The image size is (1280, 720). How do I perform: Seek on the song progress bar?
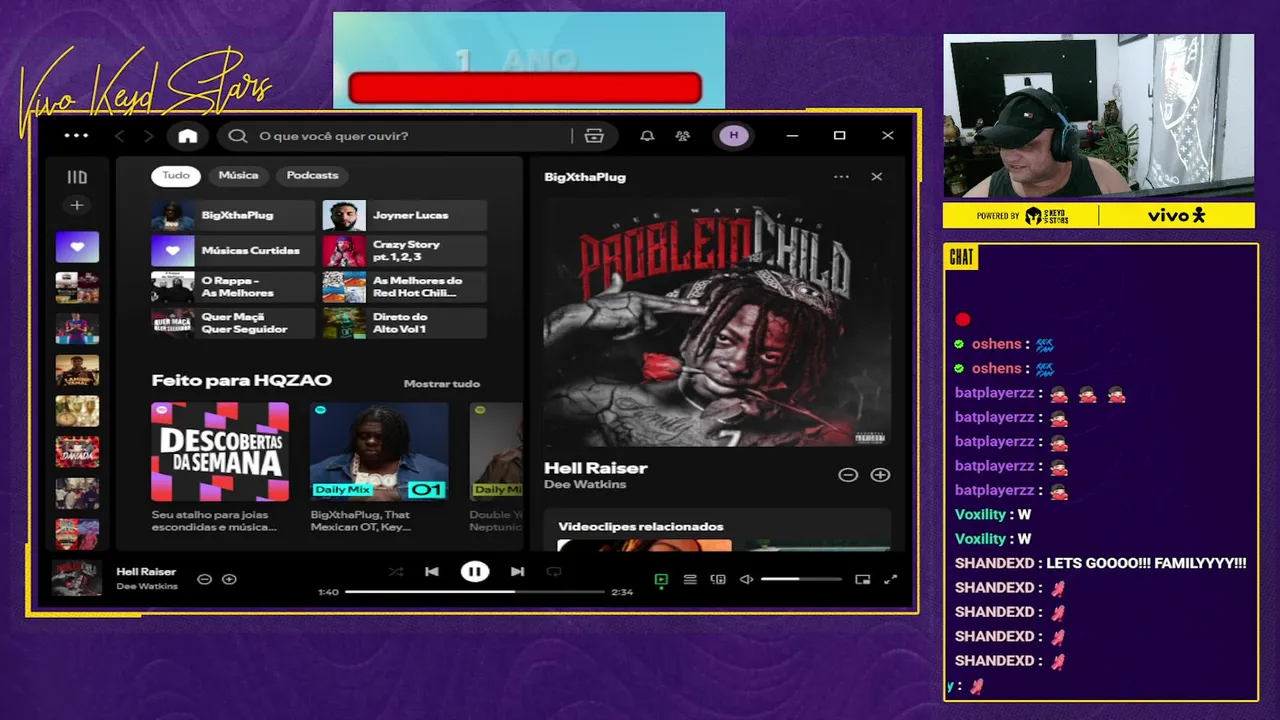click(x=475, y=592)
